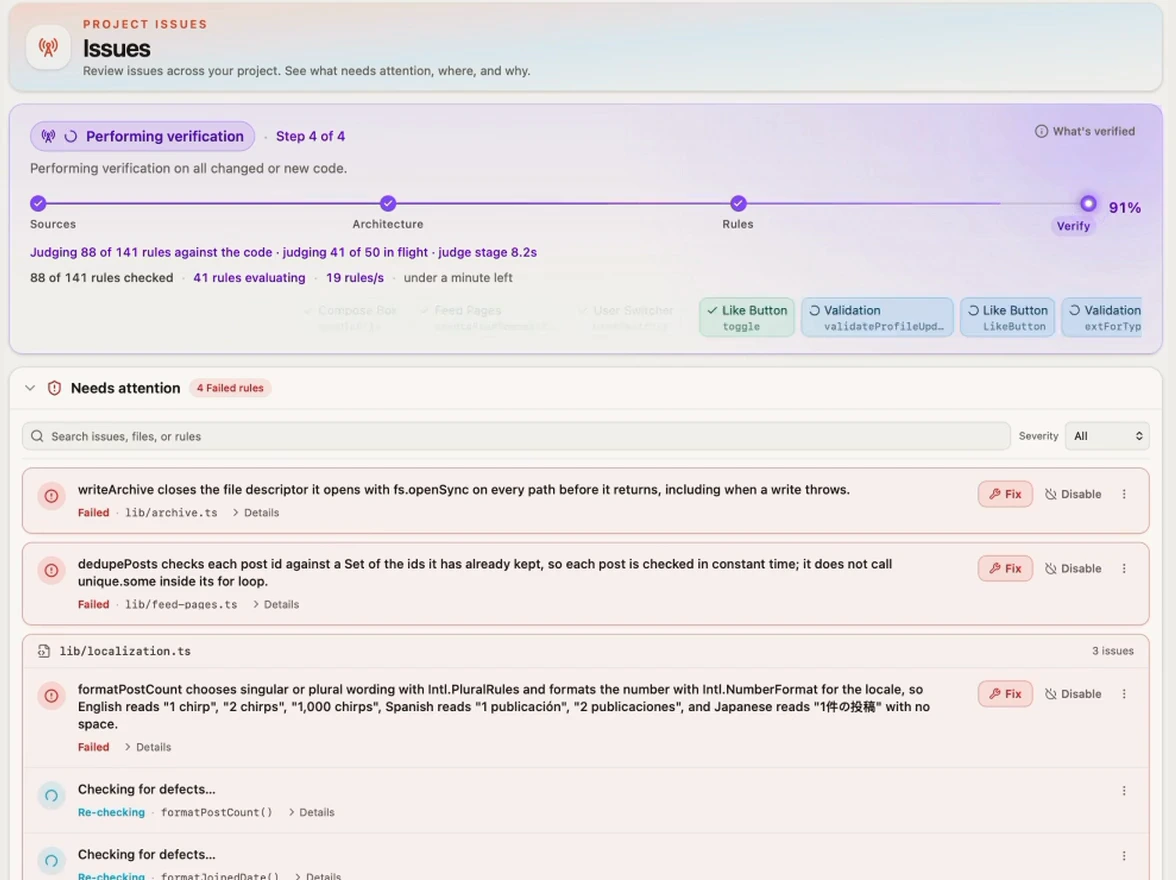This screenshot has height=880, width=1176.
Task: Expand Details for lib/feed-pages.ts issue
Action: (x=276, y=605)
